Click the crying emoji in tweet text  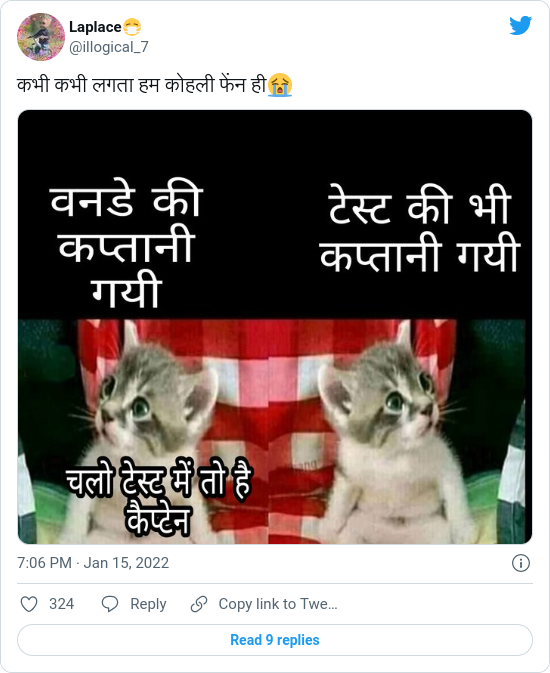[x=280, y=85]
